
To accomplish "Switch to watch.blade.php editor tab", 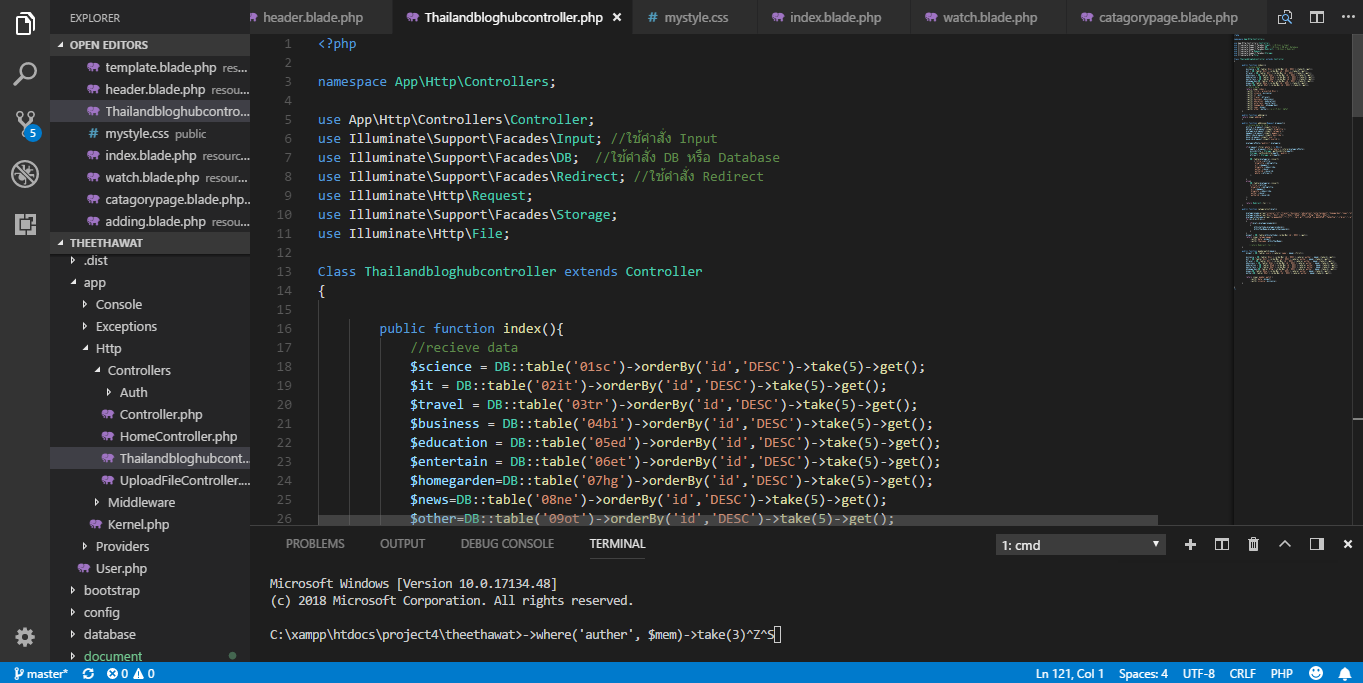I will click(990, 17).
